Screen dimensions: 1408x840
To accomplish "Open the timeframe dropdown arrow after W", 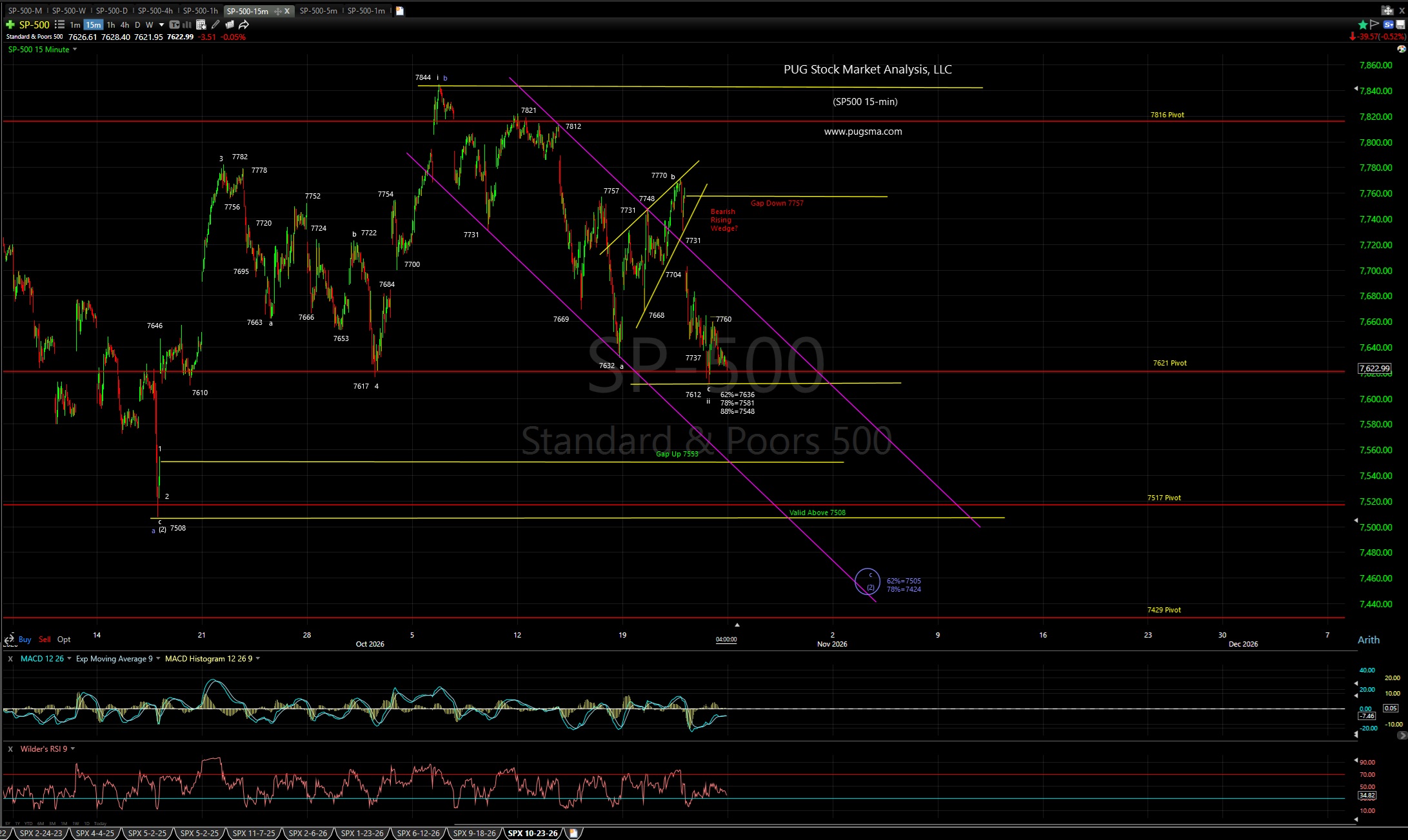I will pos(161,24).
